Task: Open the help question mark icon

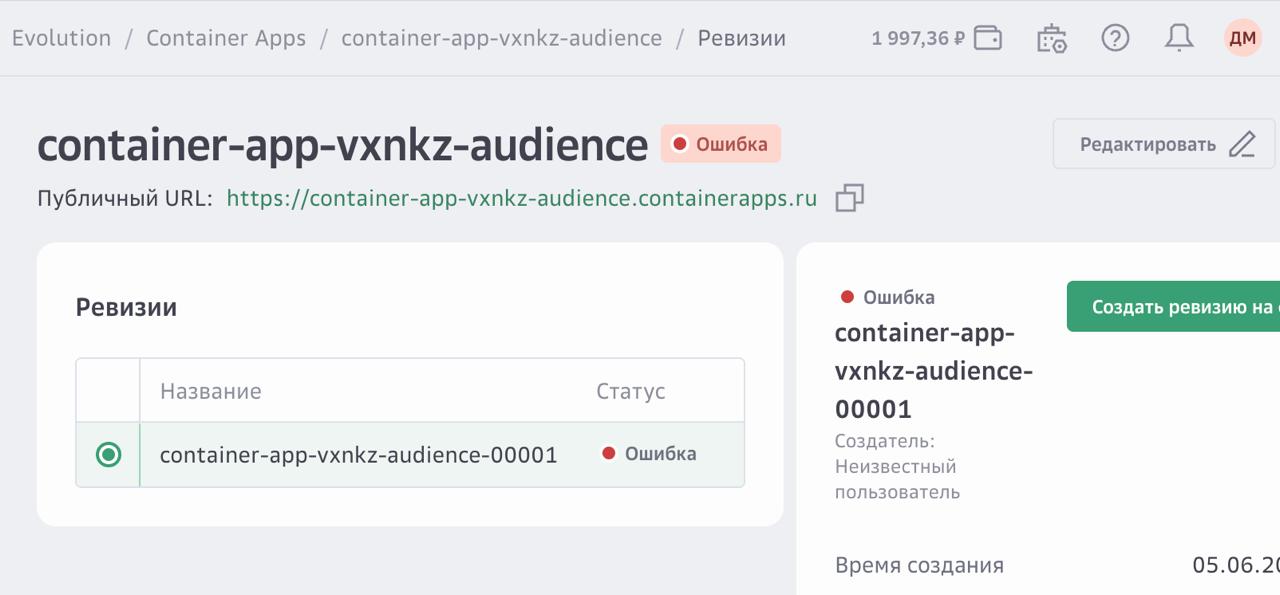Action: pos(1115,38)
